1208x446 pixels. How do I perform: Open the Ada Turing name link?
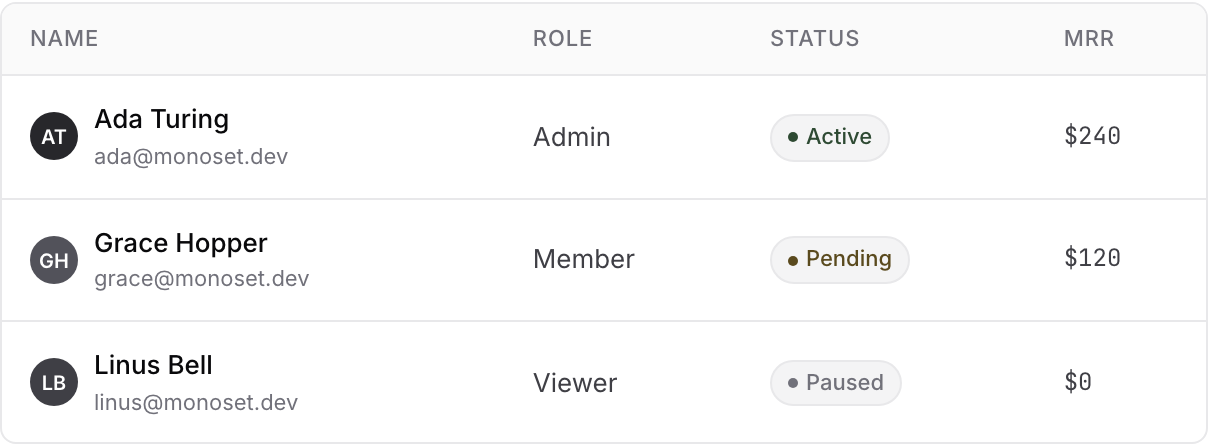pos(161,119)
